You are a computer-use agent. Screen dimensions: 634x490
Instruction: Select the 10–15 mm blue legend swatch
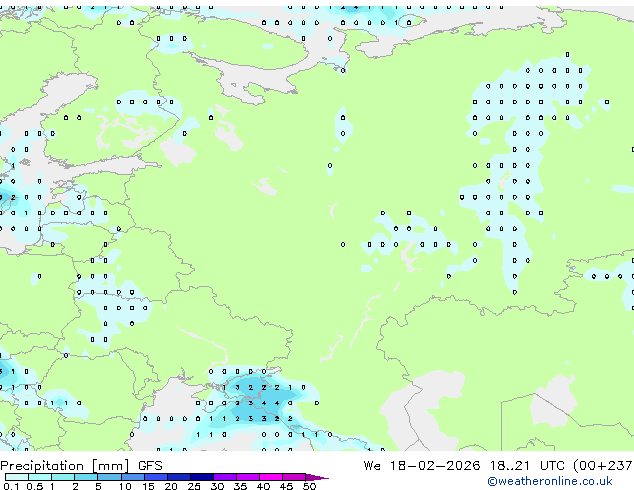tap(133, 477)
